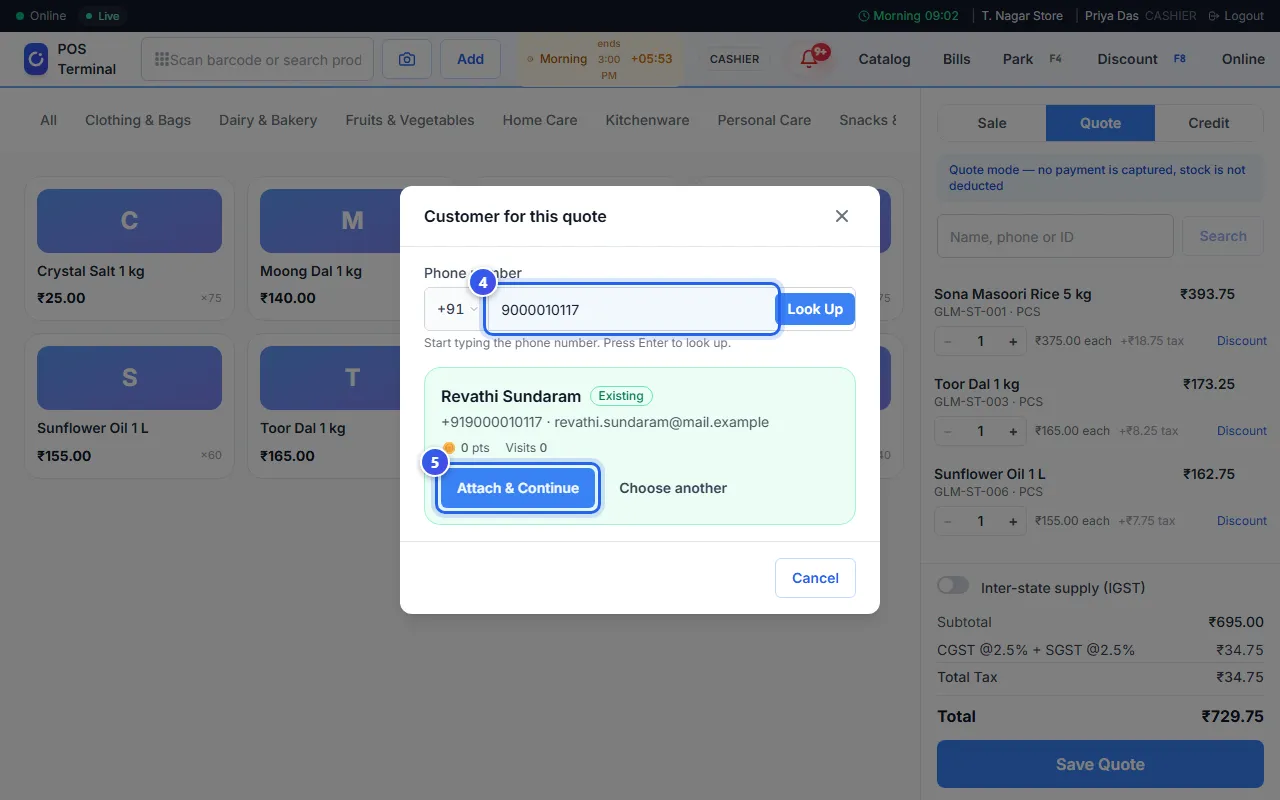
Task: Select the Quote mode tab
Action: click(x=1100, y=123)
